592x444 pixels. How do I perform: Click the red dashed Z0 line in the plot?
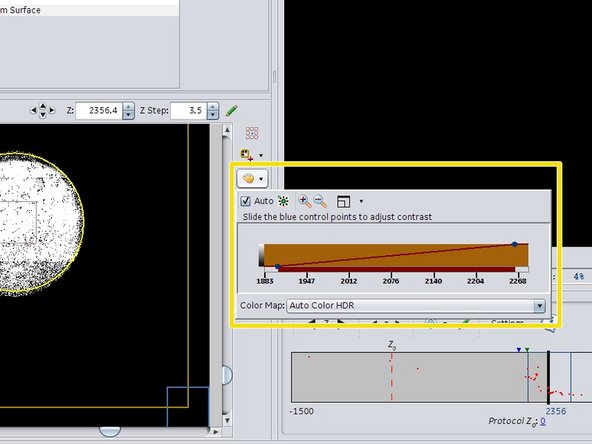click(x=392, y=376)
